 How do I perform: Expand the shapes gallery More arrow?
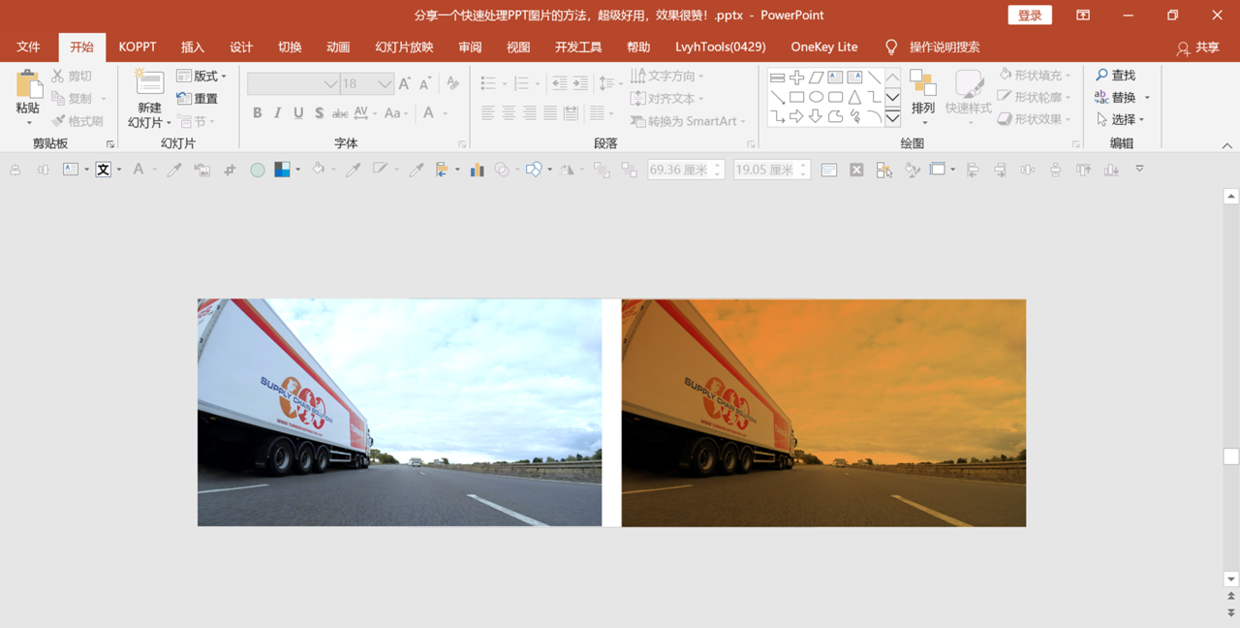893,117
